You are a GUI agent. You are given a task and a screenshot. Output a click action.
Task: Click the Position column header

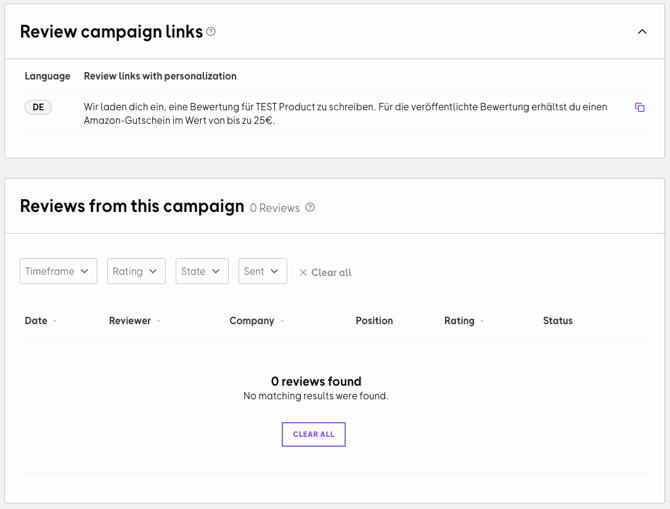coord(374,321)
